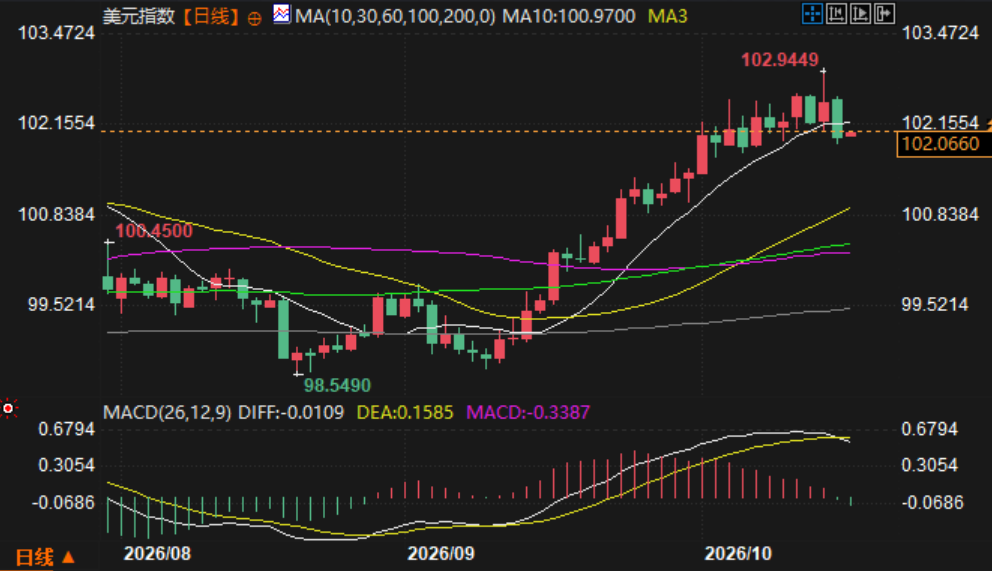Click the left MACD axis value 0.3054
This screenshot has height=571, width=992.
coord(66,465)
